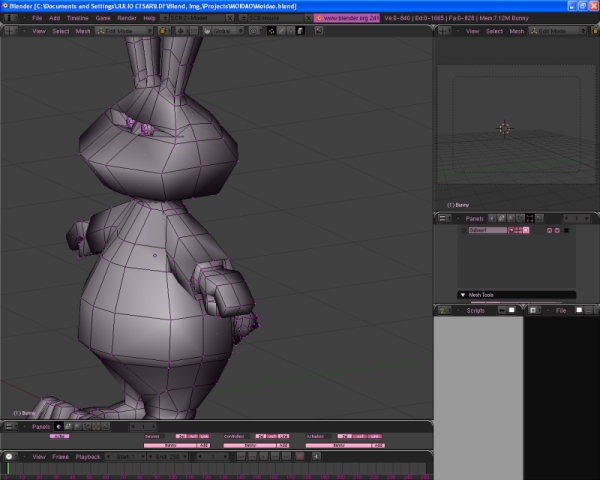Viewport: 600px width, 480px height.
Task: Toggle Subsurf modifier render visibility
Action: point(511,230)
